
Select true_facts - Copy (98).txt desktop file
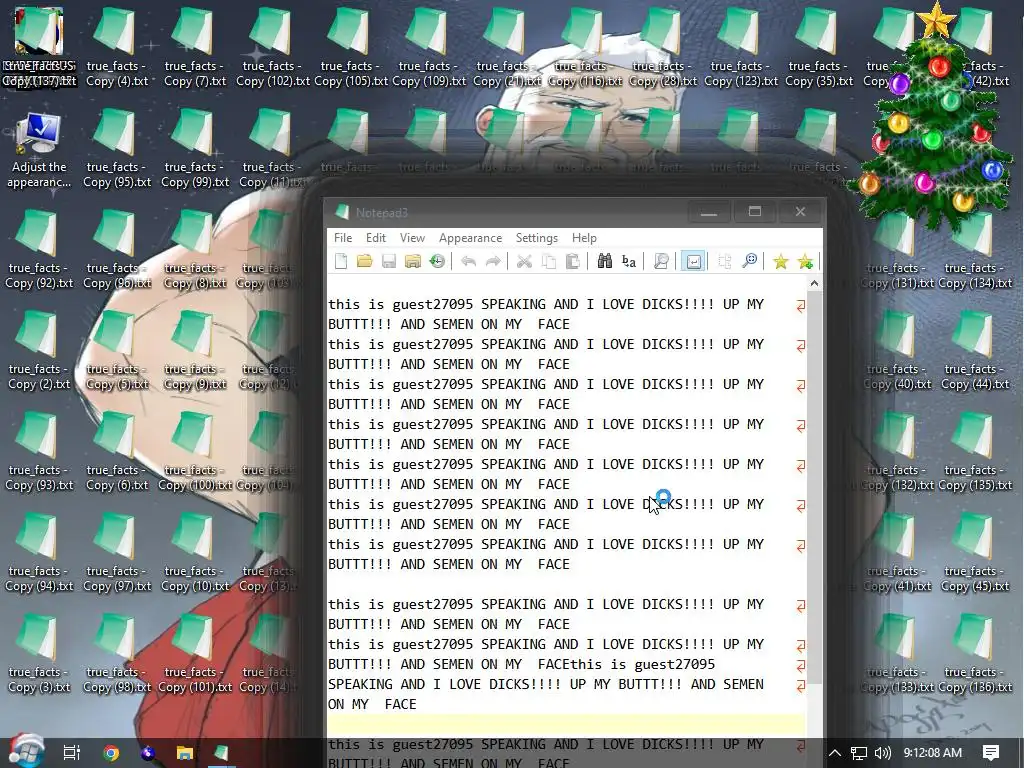click(117, 654)
